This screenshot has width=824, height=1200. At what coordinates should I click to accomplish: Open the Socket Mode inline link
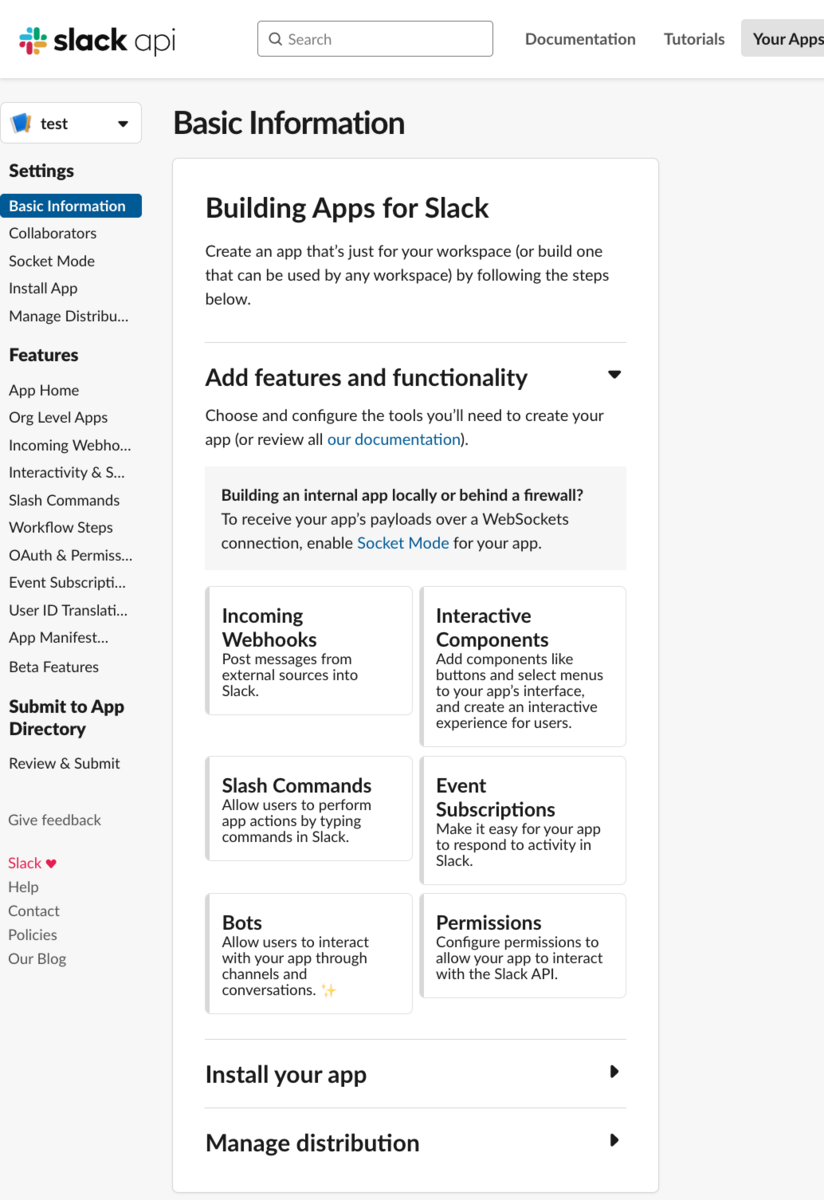pyautogui.click(x=403, y=543)
